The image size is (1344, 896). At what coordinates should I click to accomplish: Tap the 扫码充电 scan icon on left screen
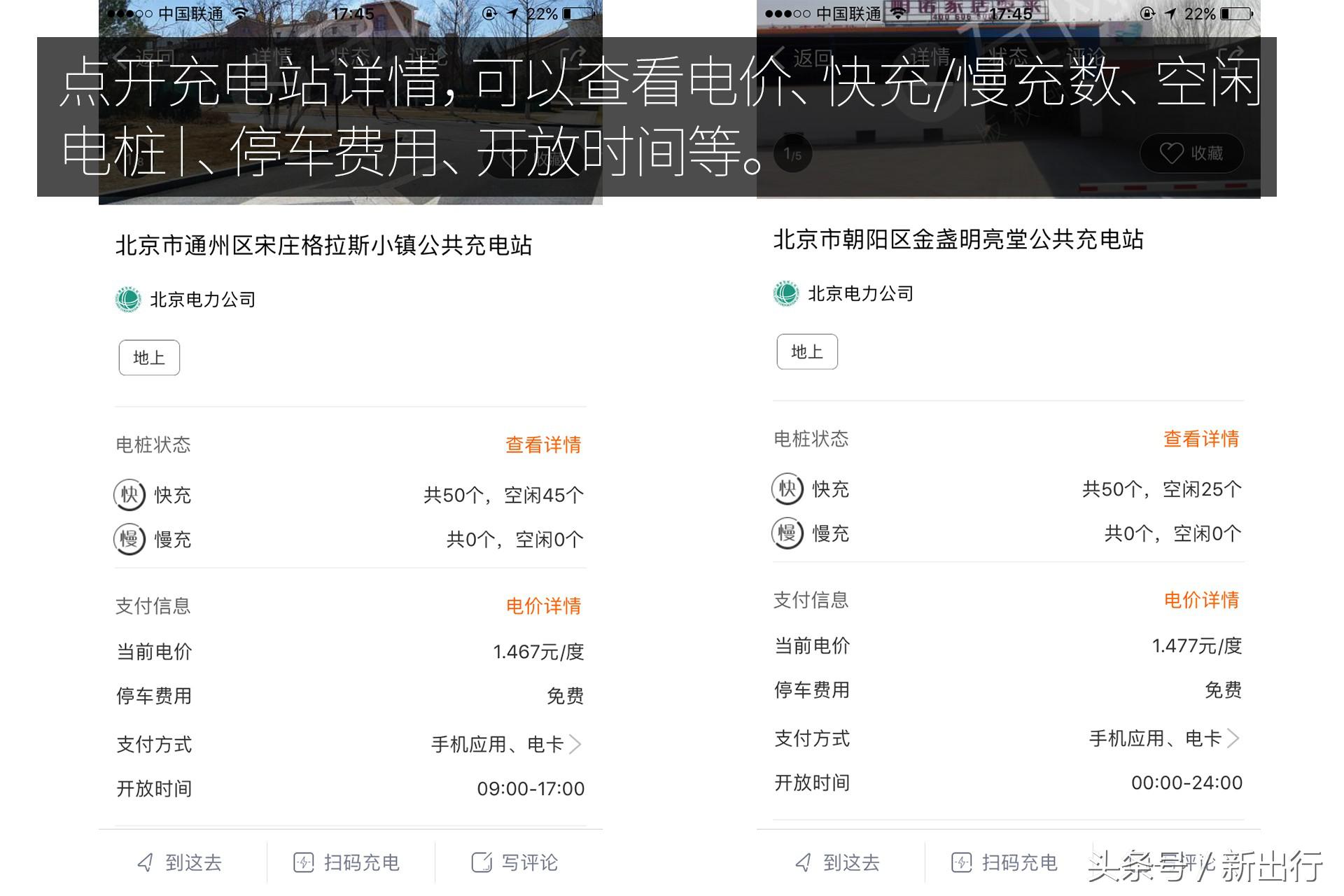pos(304,862)
